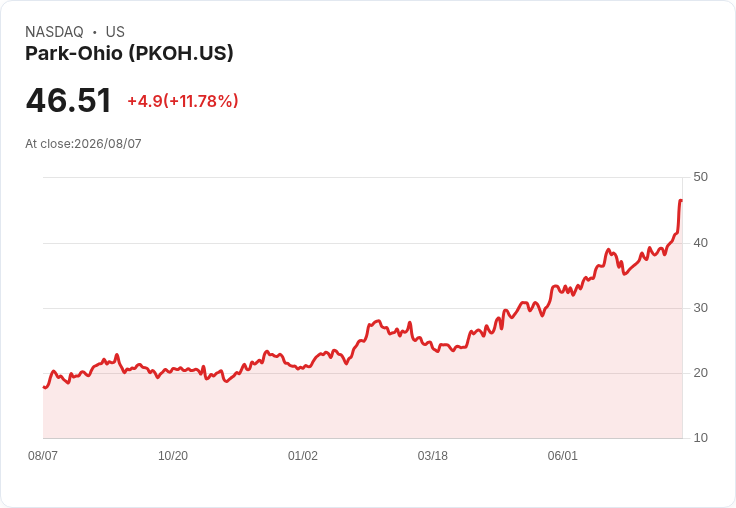Click the 50 price axis label
The image size is (736, 508).
700,177
